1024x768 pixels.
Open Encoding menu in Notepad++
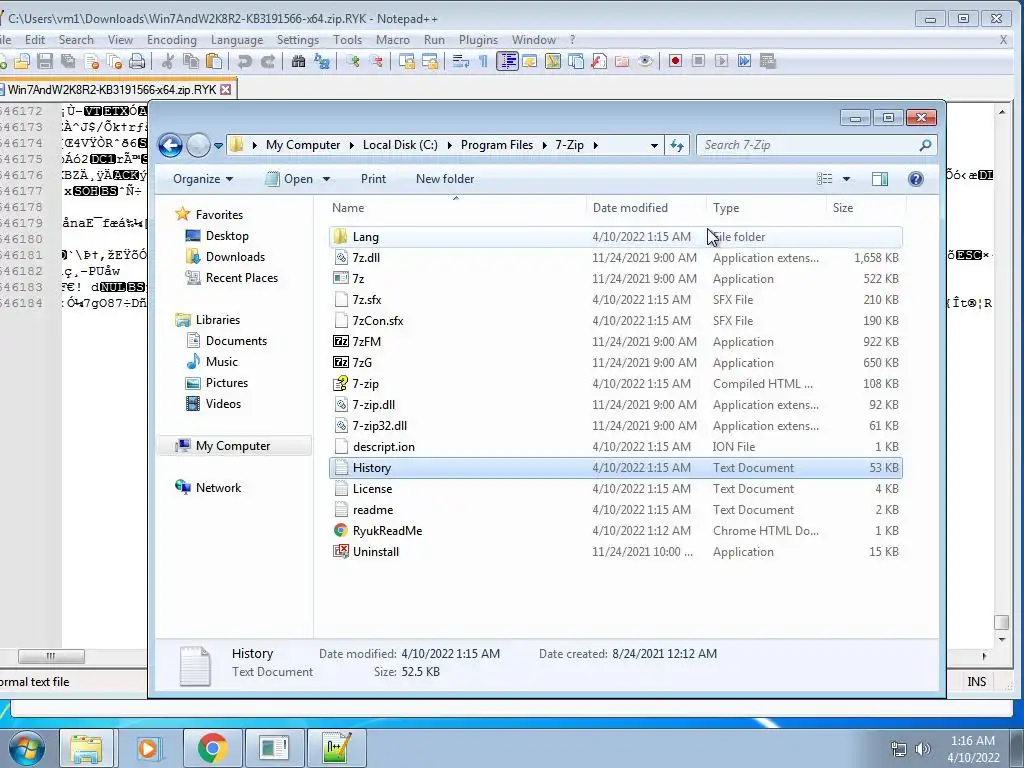click(172, 40)
